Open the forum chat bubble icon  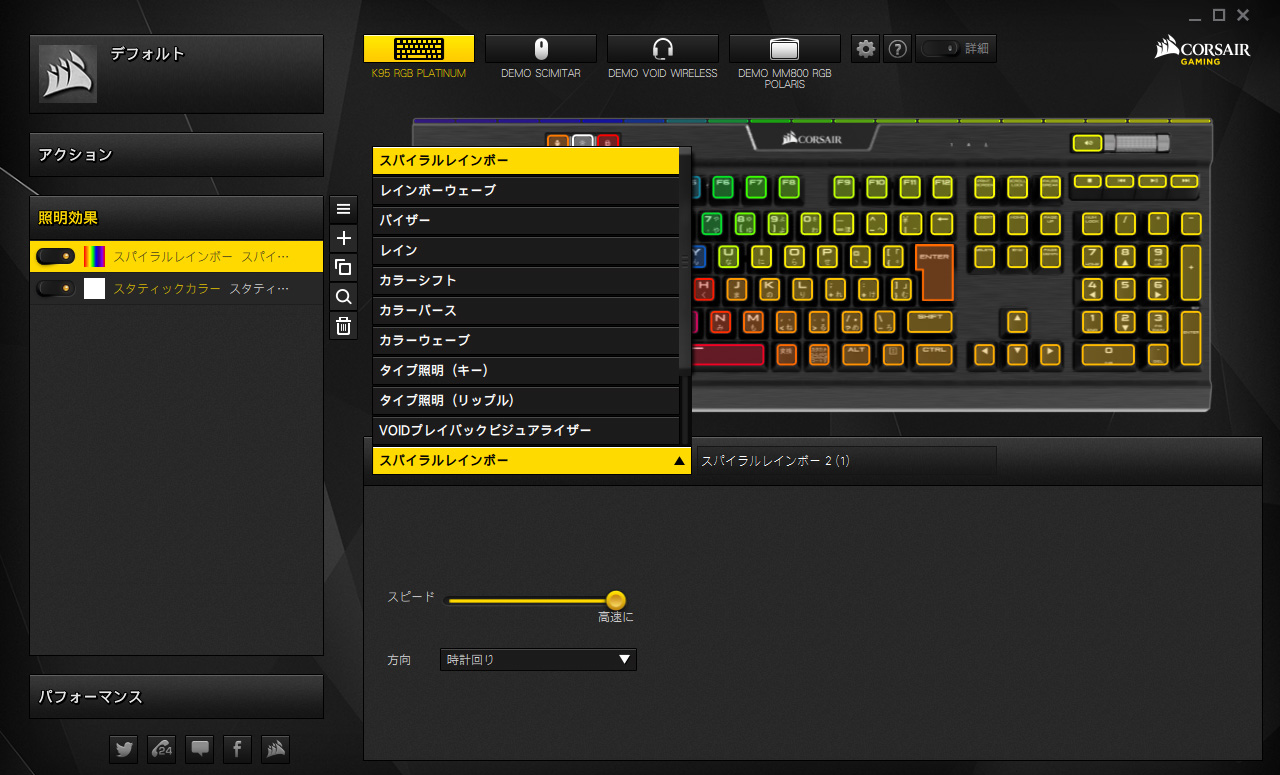pyautogui.click(x=200, y=749)
